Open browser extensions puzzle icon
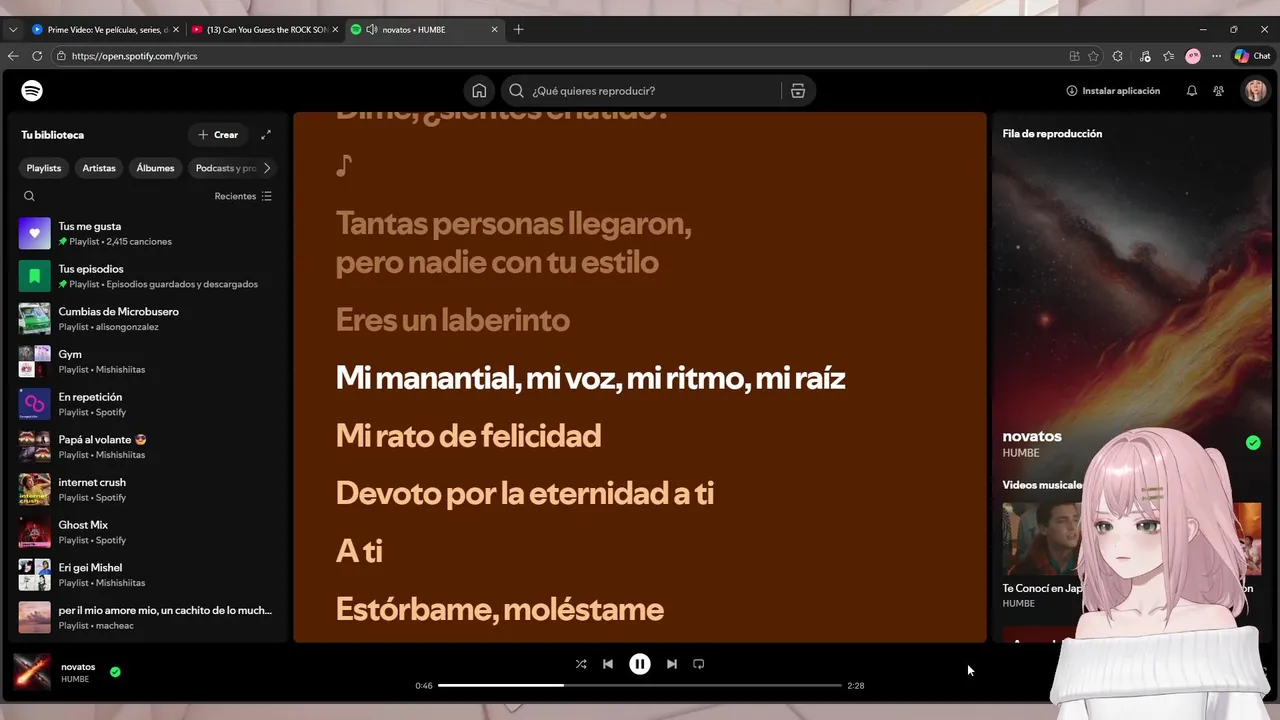The image size is (1280, 720). click(1118, 56)
